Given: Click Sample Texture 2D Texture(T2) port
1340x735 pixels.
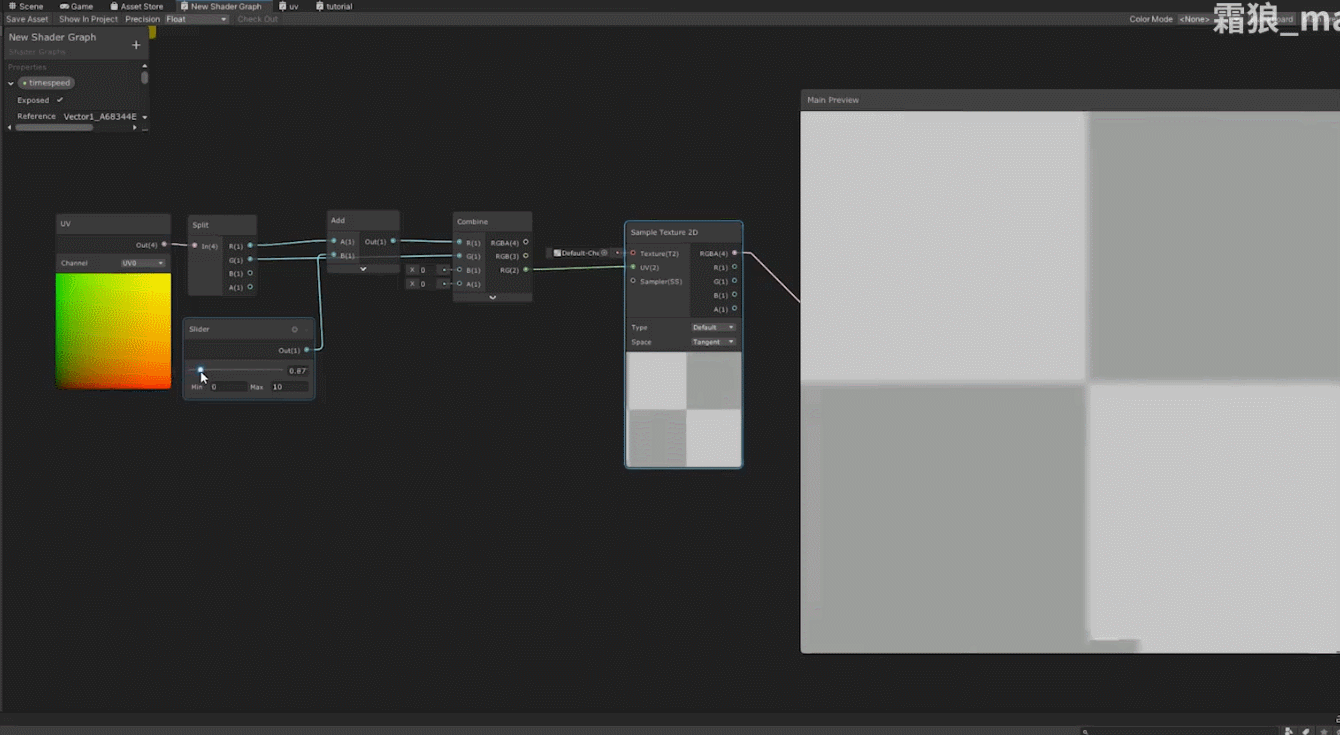Looking at the screenshot, I should [x=633, y=253].
